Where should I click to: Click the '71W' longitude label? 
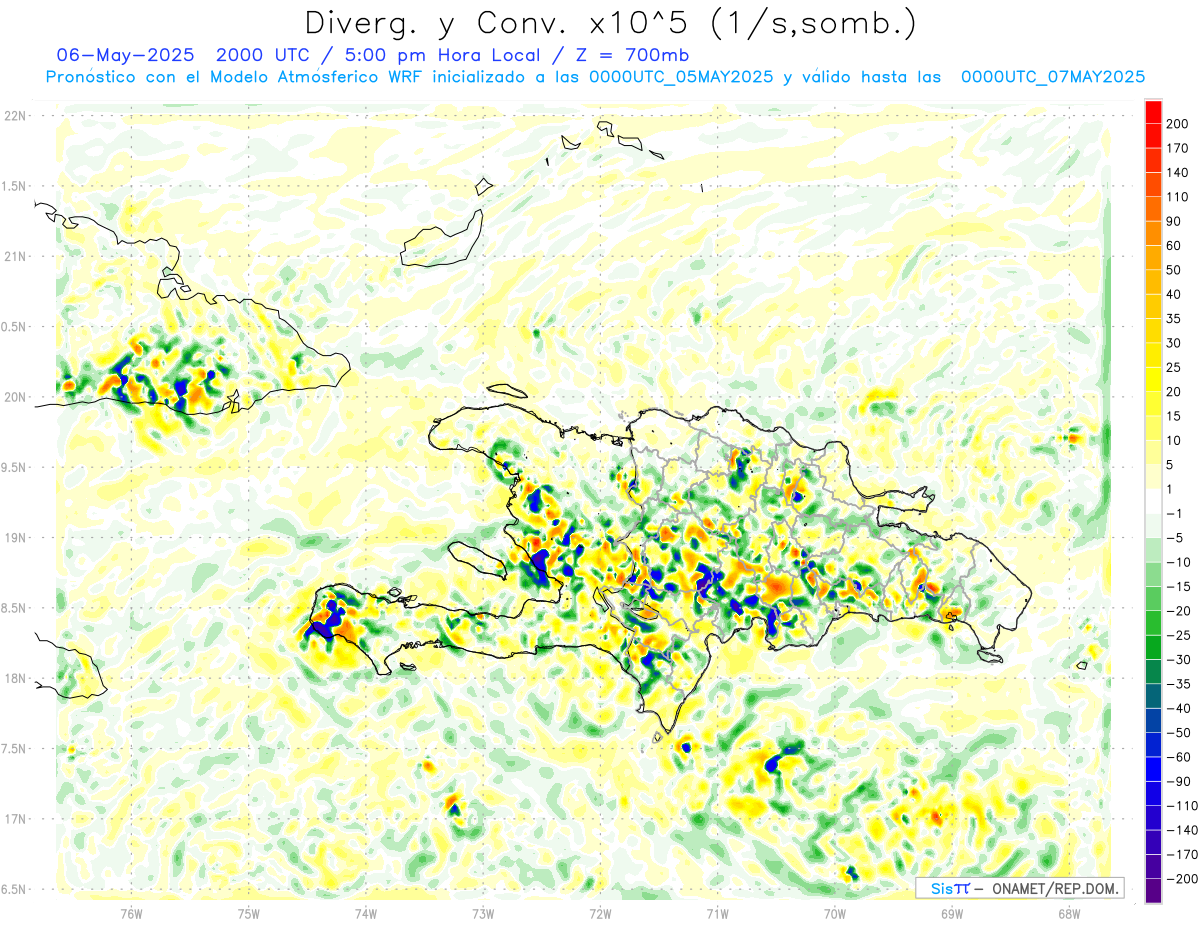pos(717,913)
